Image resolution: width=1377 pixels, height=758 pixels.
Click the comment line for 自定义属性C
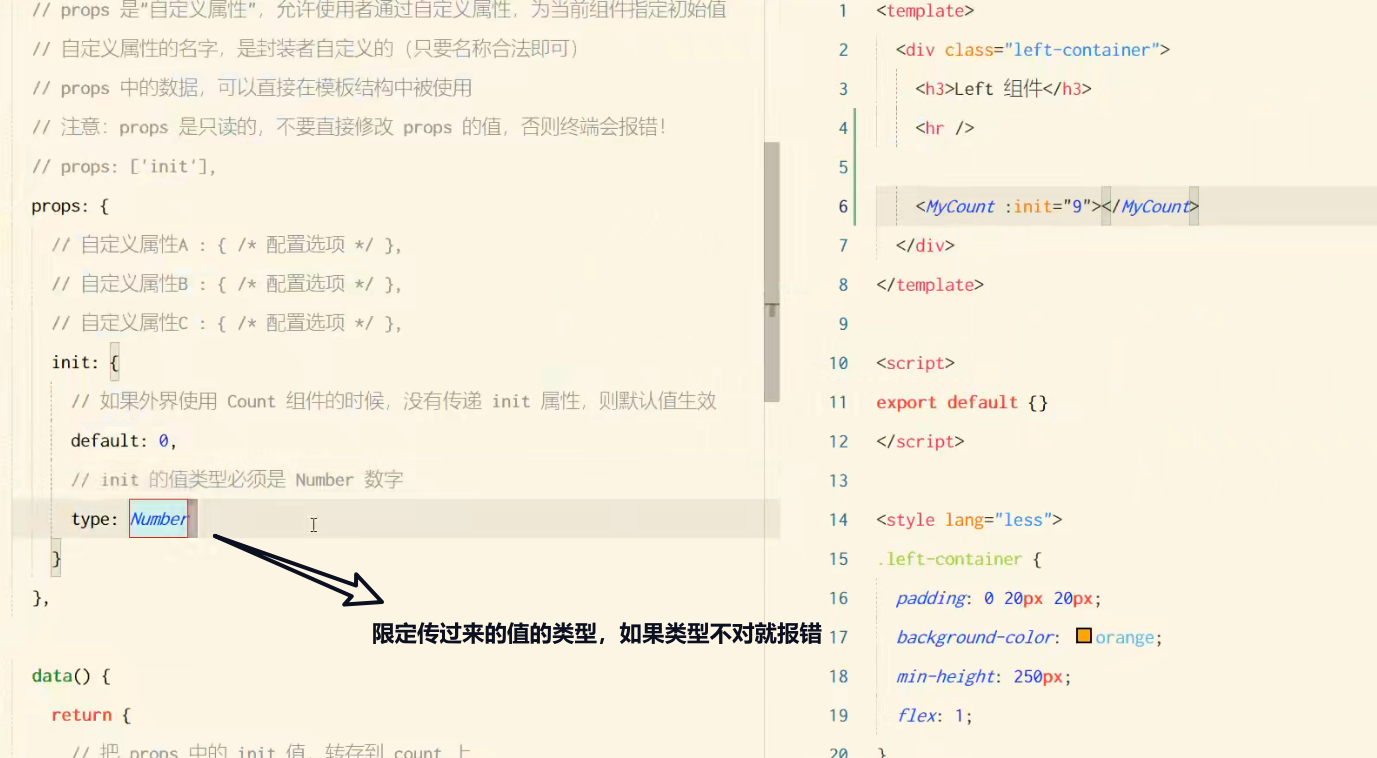pyautogui.click(x=227, y=323)
